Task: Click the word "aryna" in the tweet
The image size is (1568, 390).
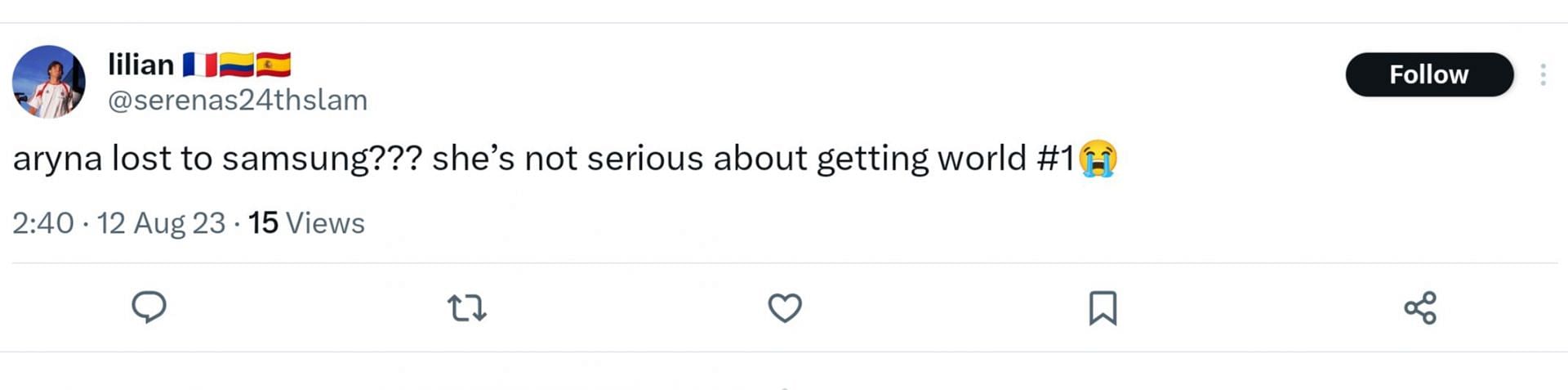Action: pos(57,159)
